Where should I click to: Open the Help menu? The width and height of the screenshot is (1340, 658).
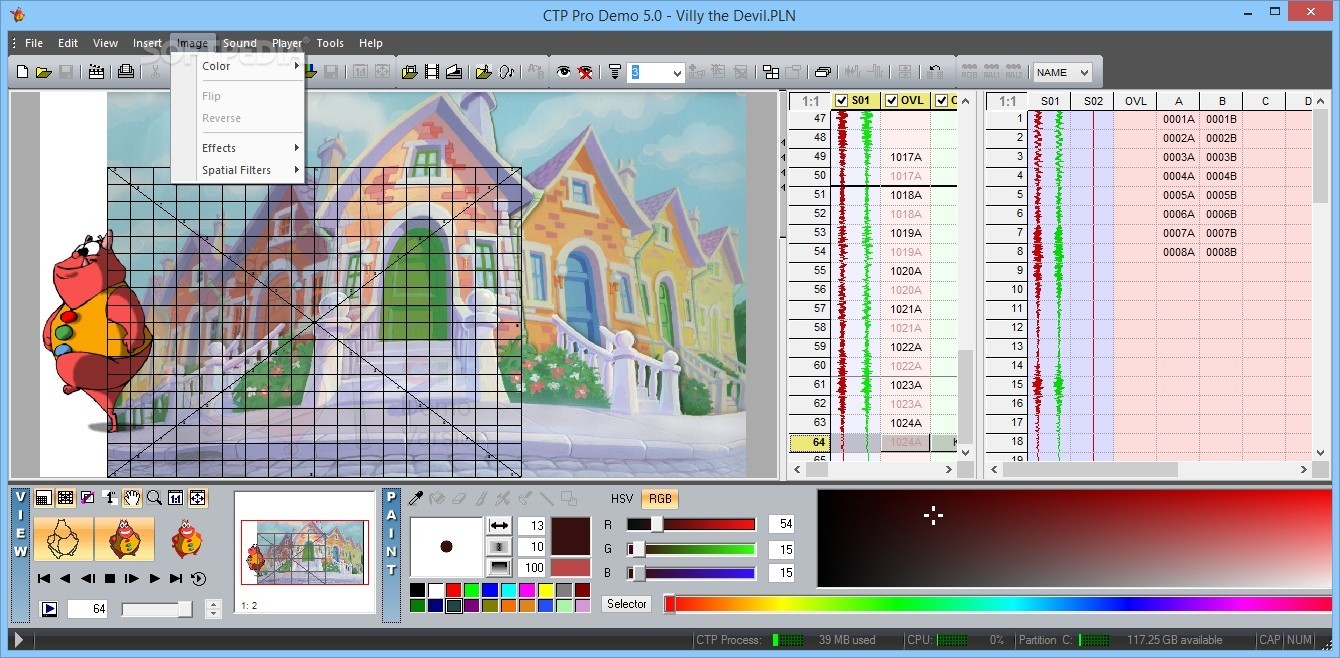coord(371,43)
